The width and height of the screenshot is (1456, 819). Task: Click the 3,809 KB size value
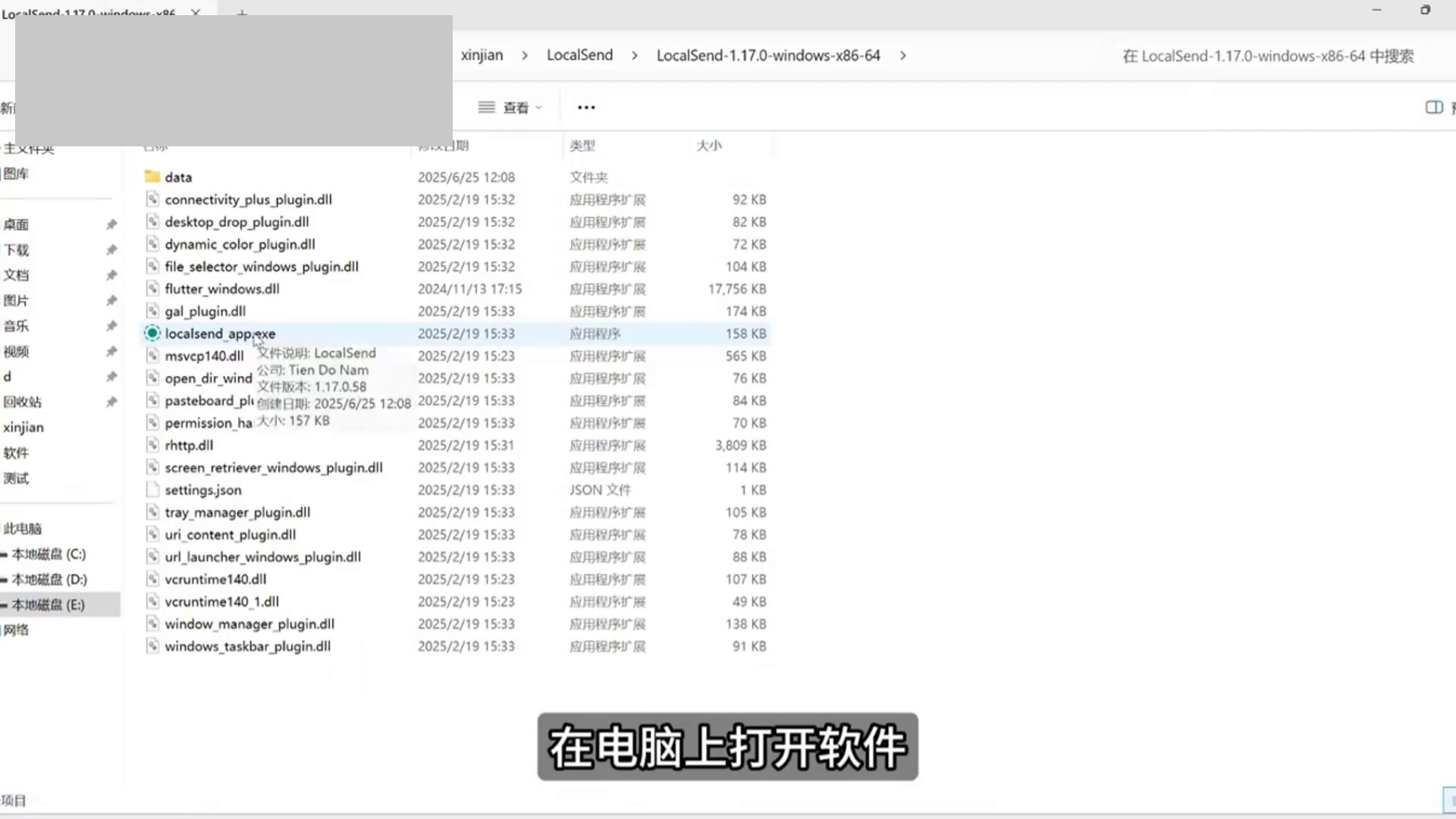click(740, 445)
